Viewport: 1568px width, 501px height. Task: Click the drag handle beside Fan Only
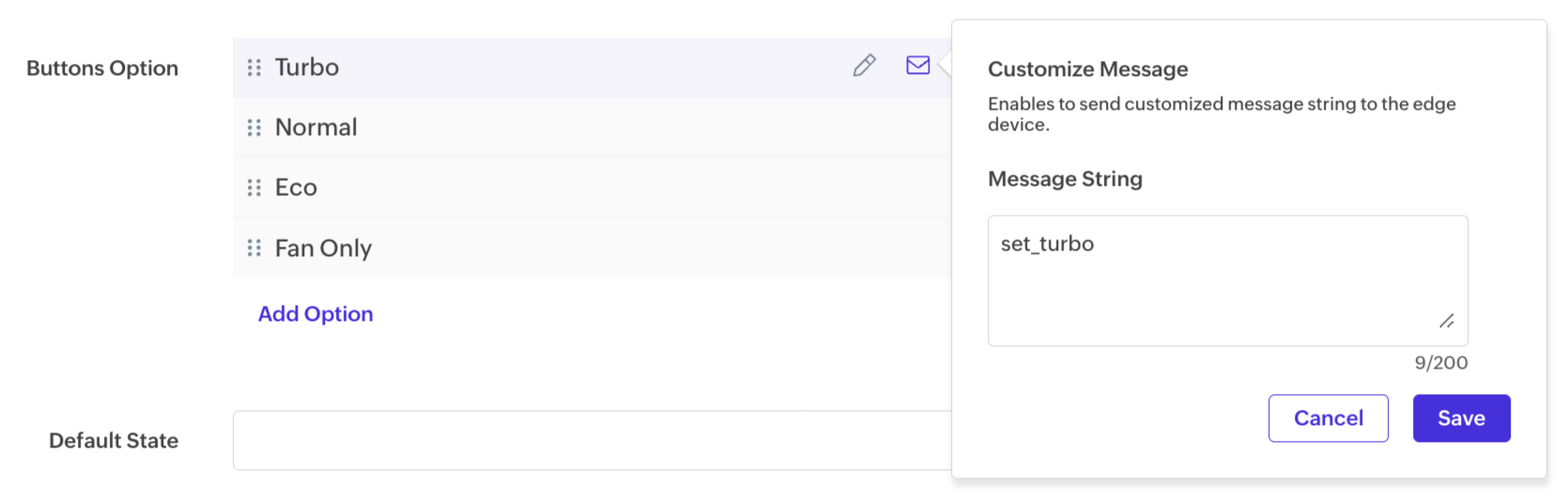254,248
